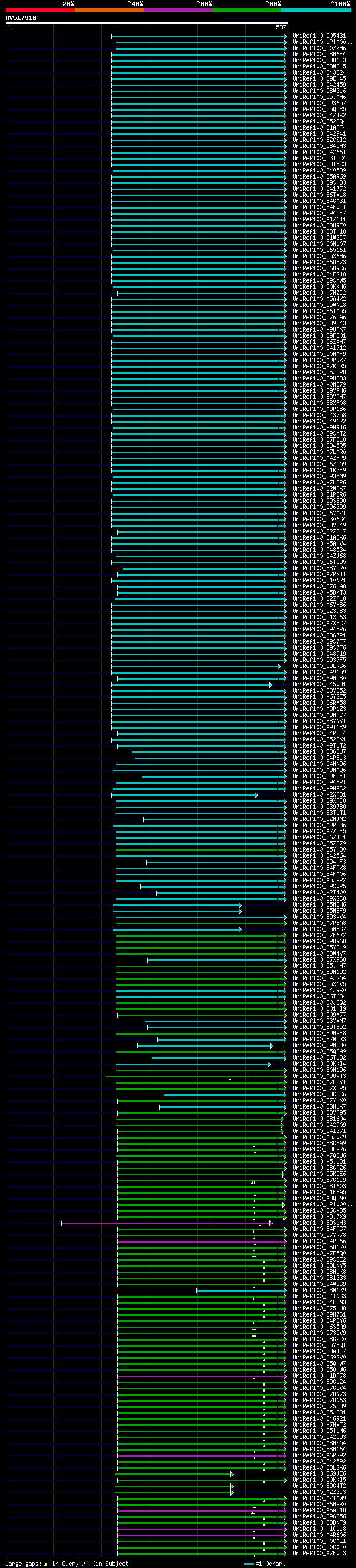Click the orange ~40% color scale segment
Screen dimensions: 356x1568
coord(109,10)
